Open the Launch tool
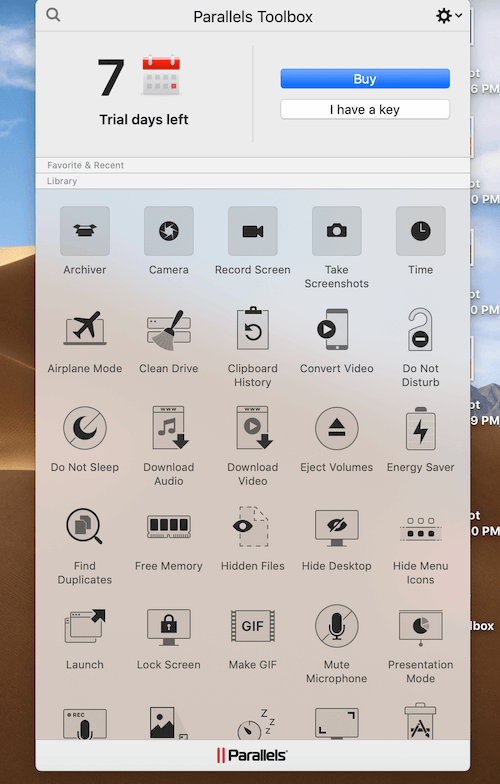This screenshot has width=500, height=784. click(x=84, y=625)
